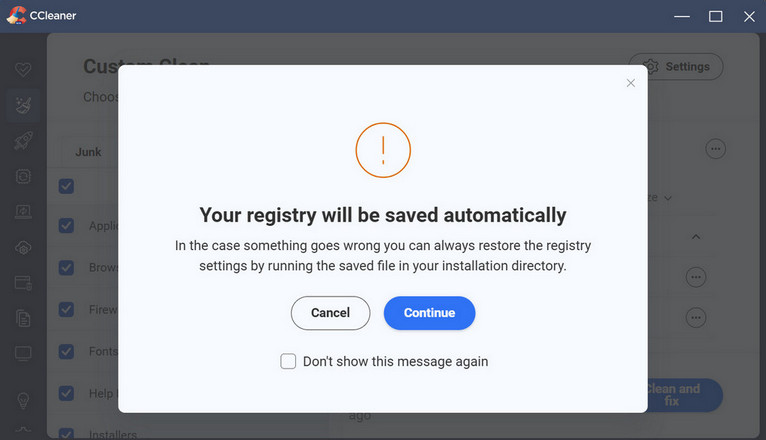
Task: Open Health Check via the heart sidebar icon
Action: coord(22,71)
